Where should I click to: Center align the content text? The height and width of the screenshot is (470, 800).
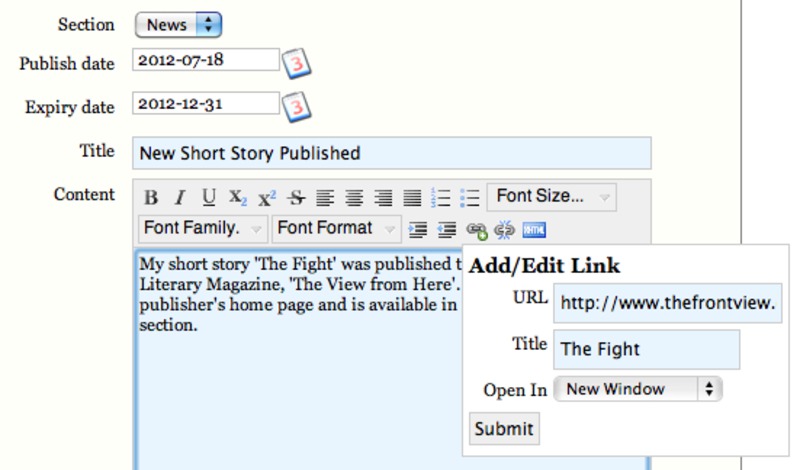[x=354, y=197]
